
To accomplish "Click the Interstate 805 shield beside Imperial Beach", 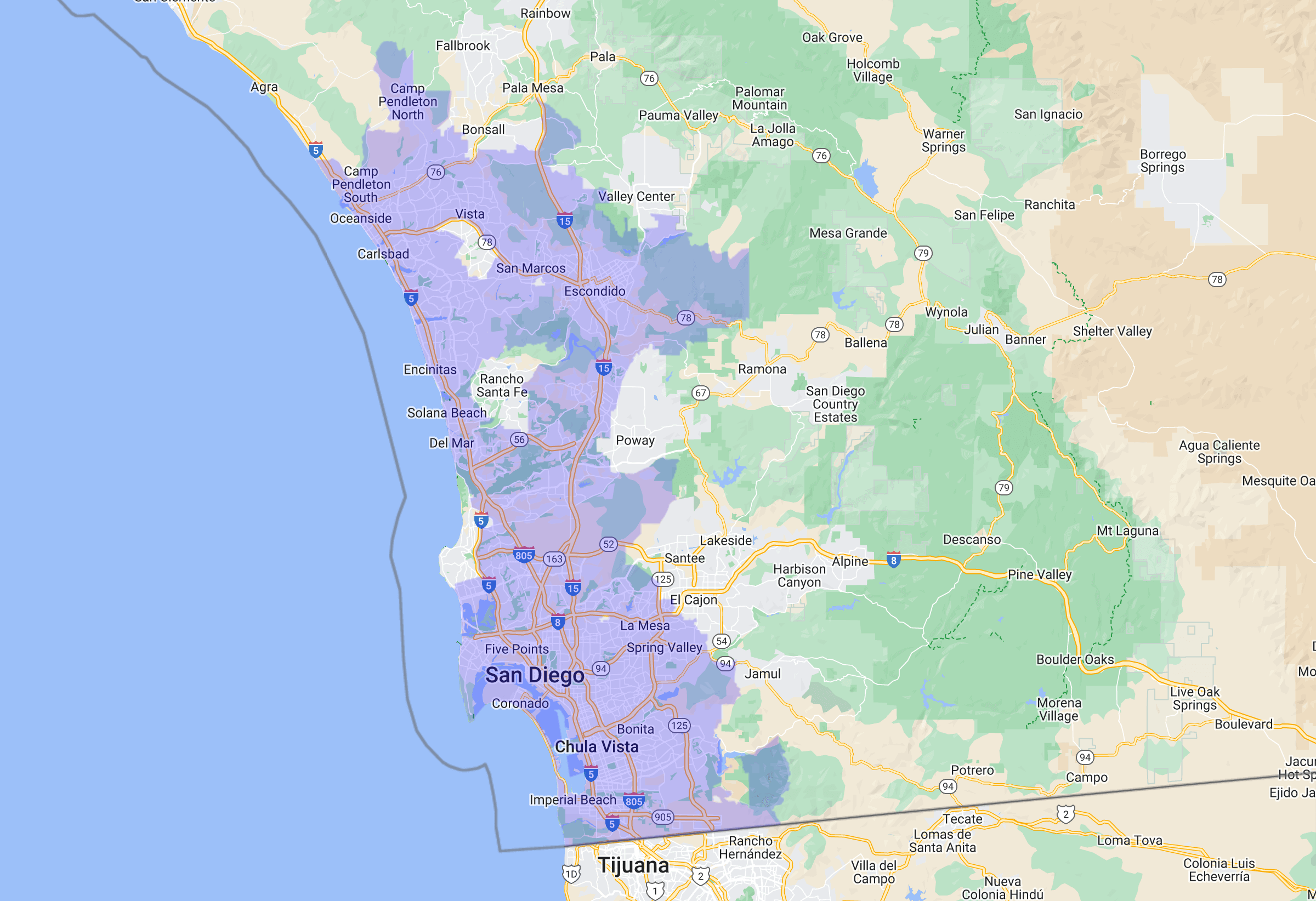I will pyautogui.click(x=634, y=801).
